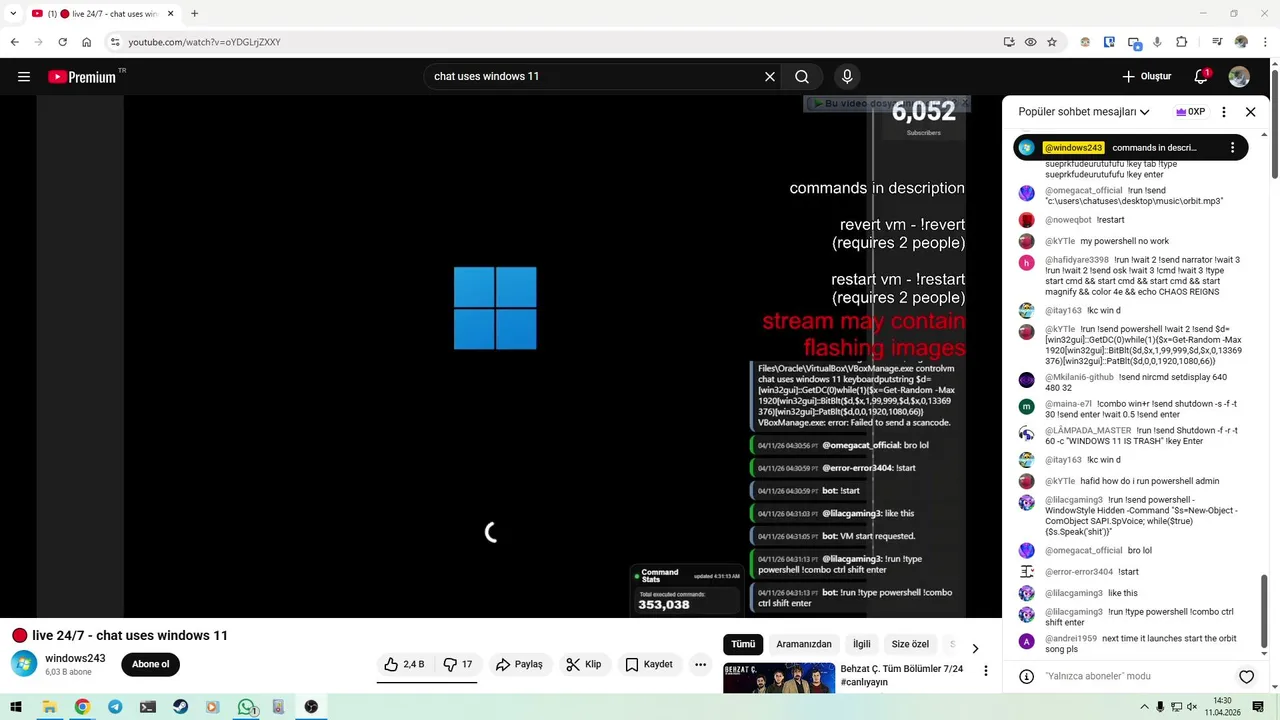Screen dimensions: 1280x720
Task: Subscribe using the Abone ol button
Action: [x=151, y=664]
